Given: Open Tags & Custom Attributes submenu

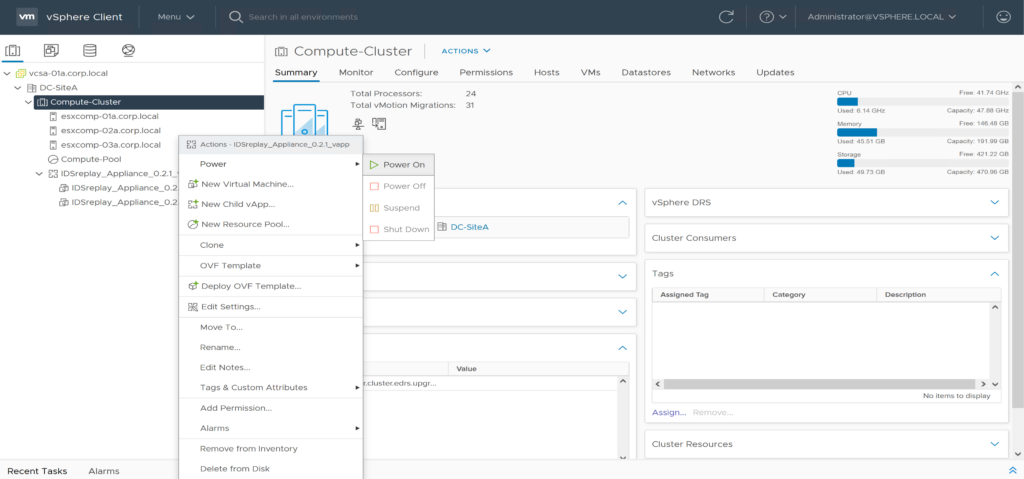Looking at the screenshot, I should pos(271,388).
